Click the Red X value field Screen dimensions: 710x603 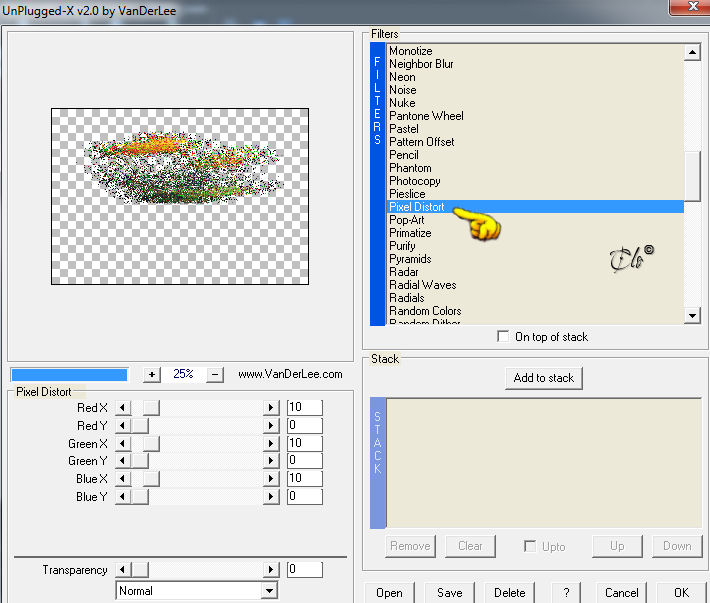coord(305,407)
